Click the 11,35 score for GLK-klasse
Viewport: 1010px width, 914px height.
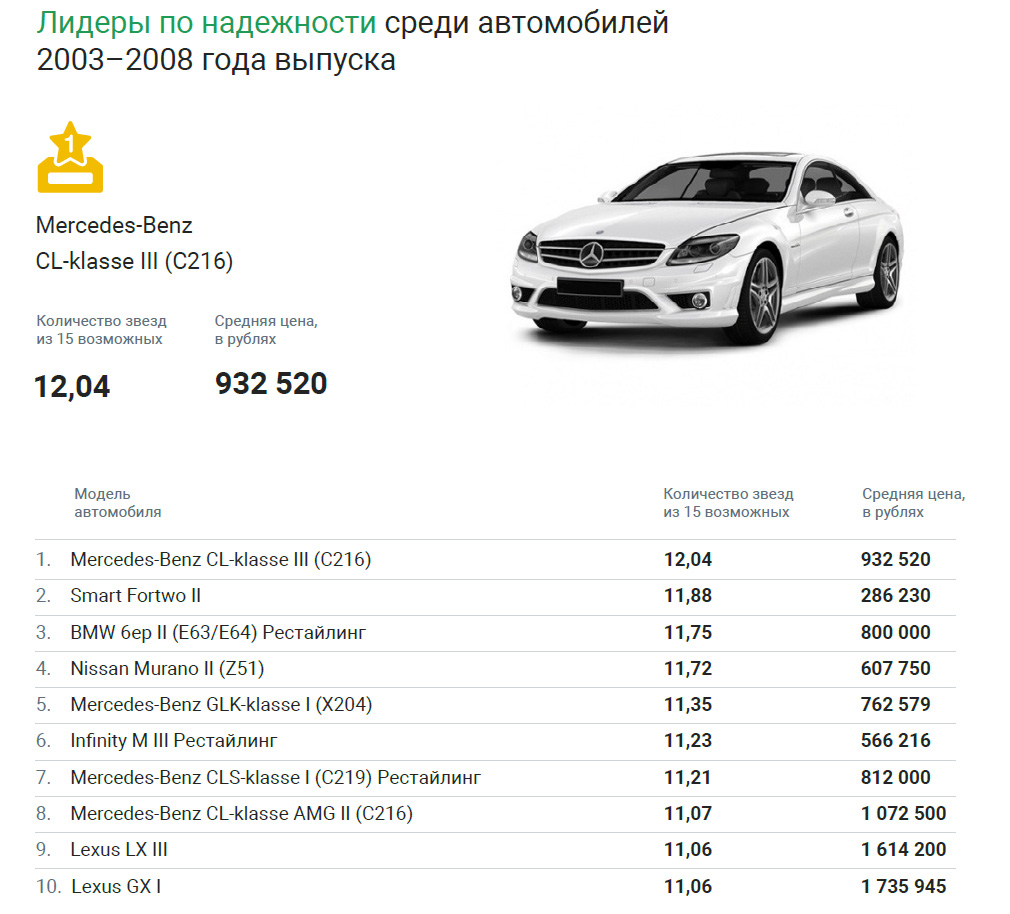click(688, 705)
